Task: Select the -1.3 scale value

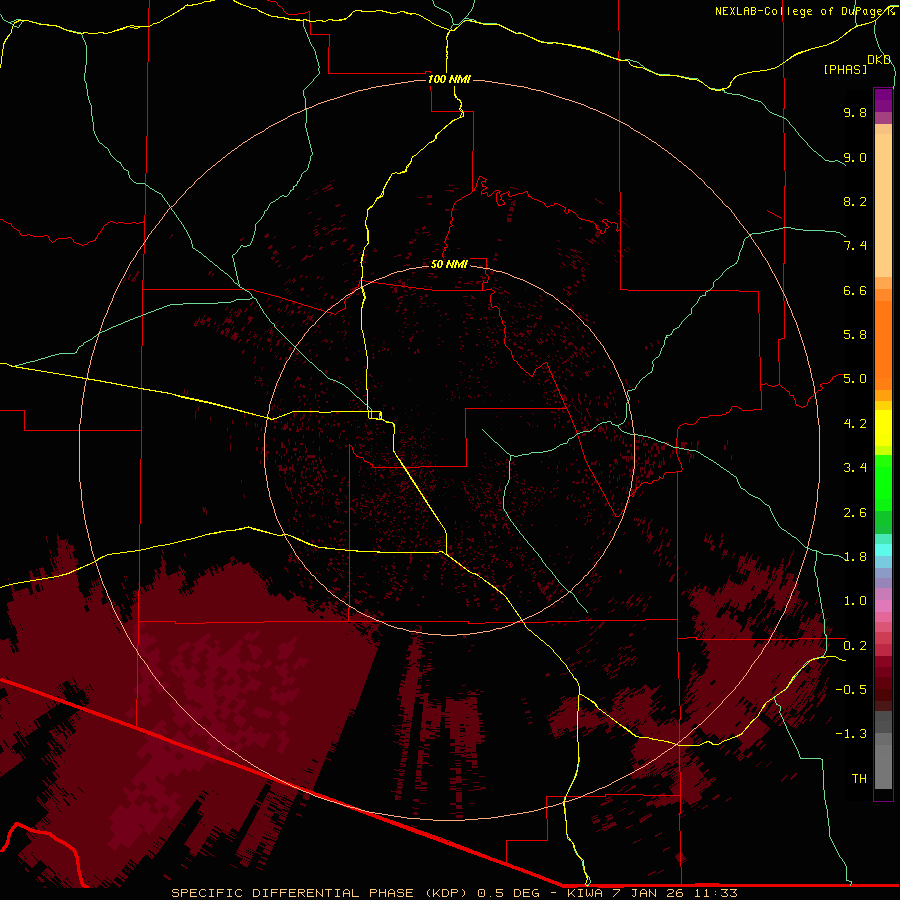Action: [851, 734]
